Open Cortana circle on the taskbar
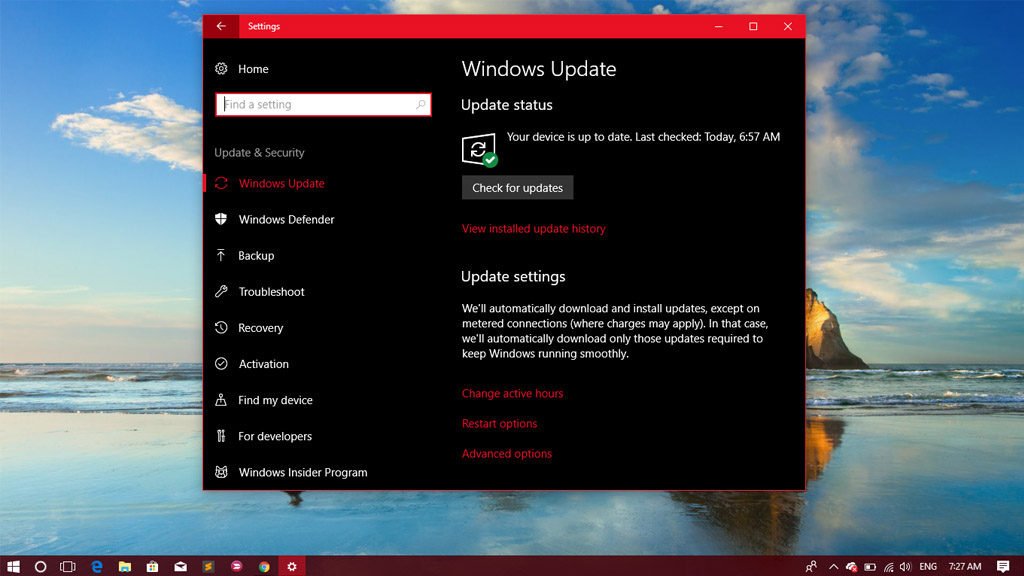Screen dimensions: 1024x576 [40, 566]
